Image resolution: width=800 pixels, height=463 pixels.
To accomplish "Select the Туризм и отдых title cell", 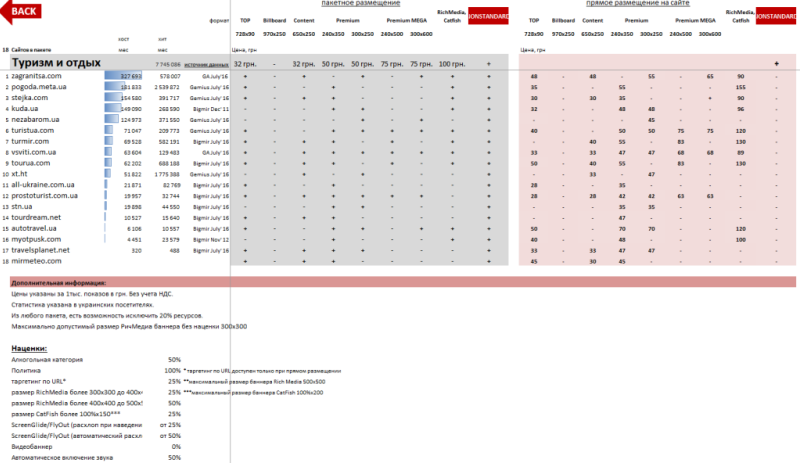I will click(56, 63).
